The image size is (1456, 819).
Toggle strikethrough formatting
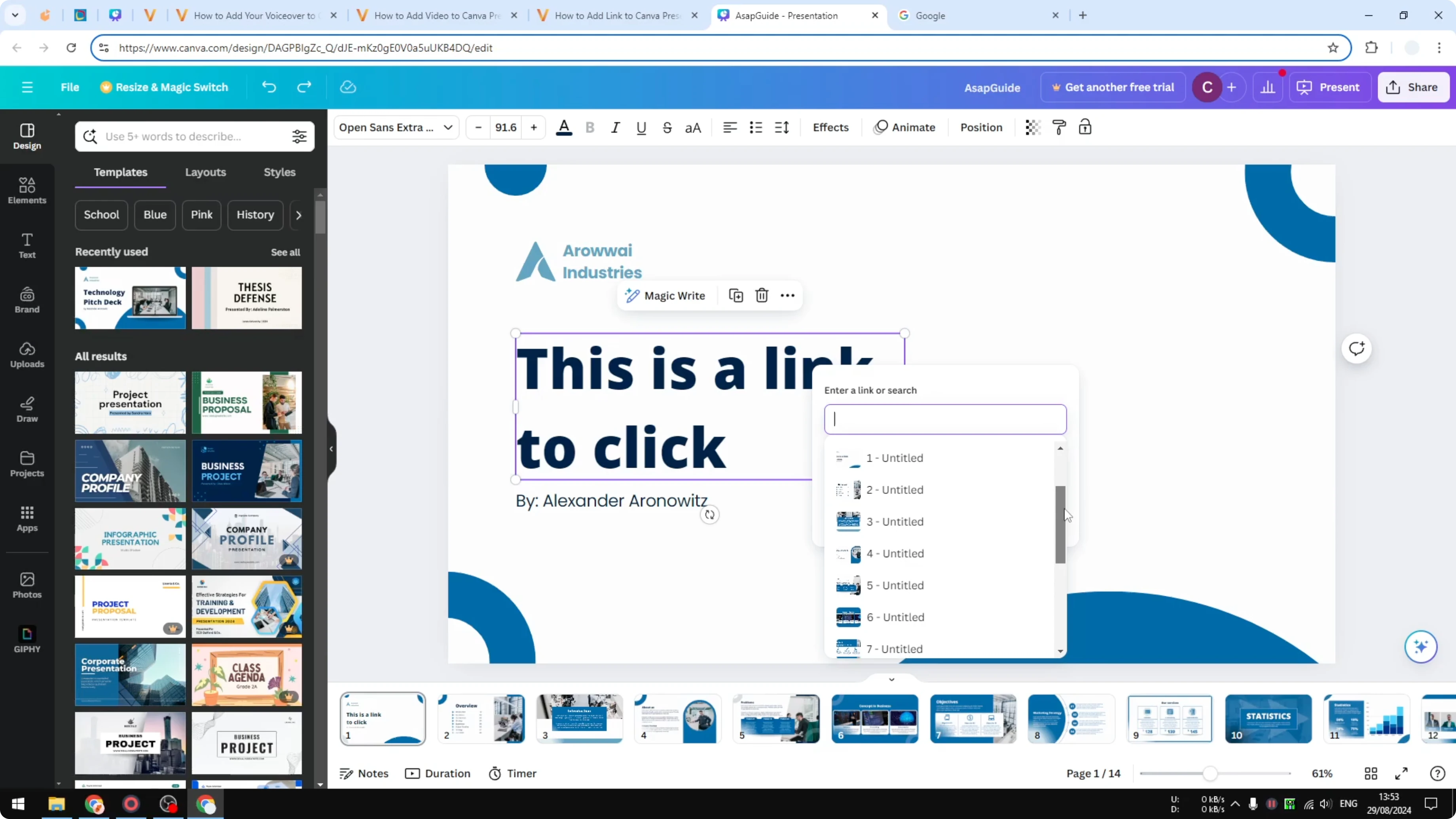[667, 128]
